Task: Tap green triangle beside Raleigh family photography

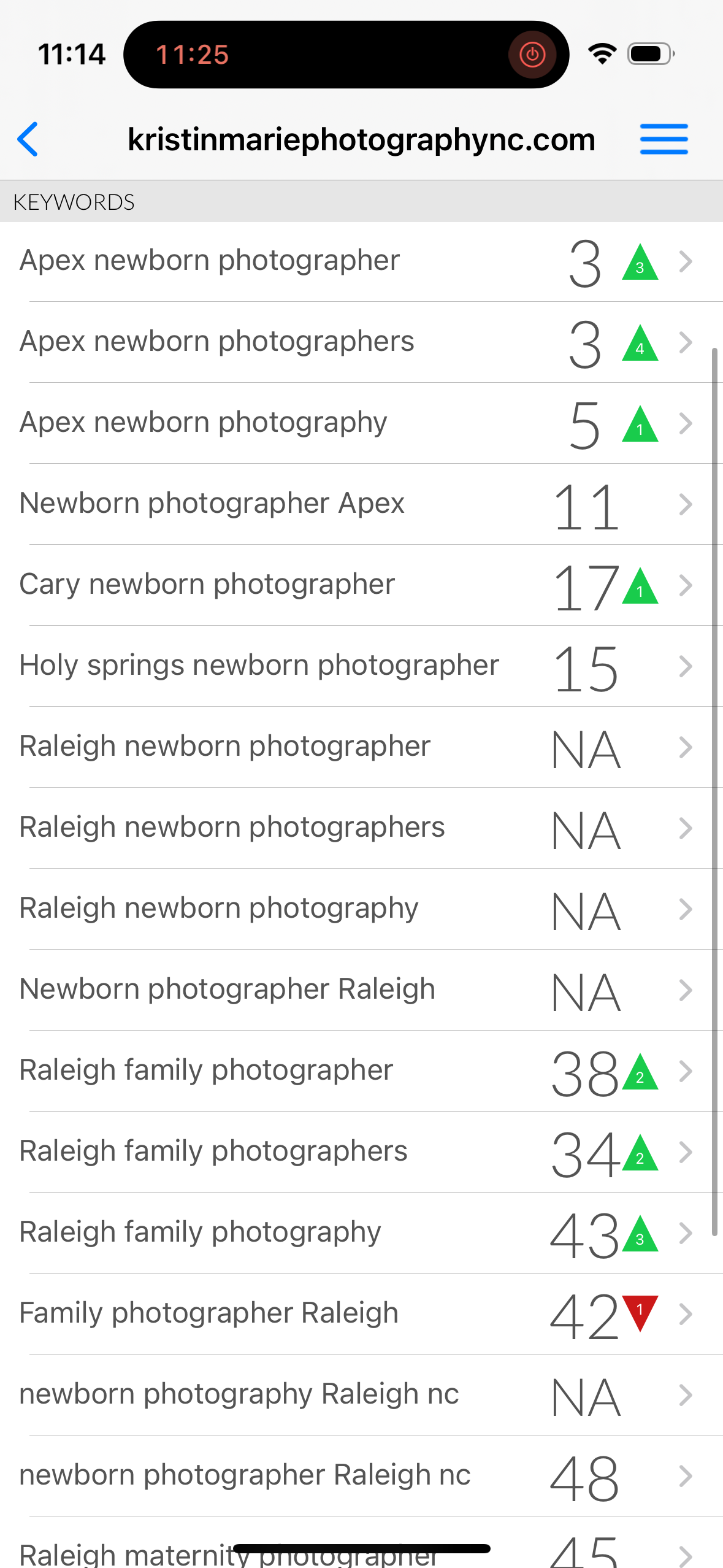Action: (640, 1235)
